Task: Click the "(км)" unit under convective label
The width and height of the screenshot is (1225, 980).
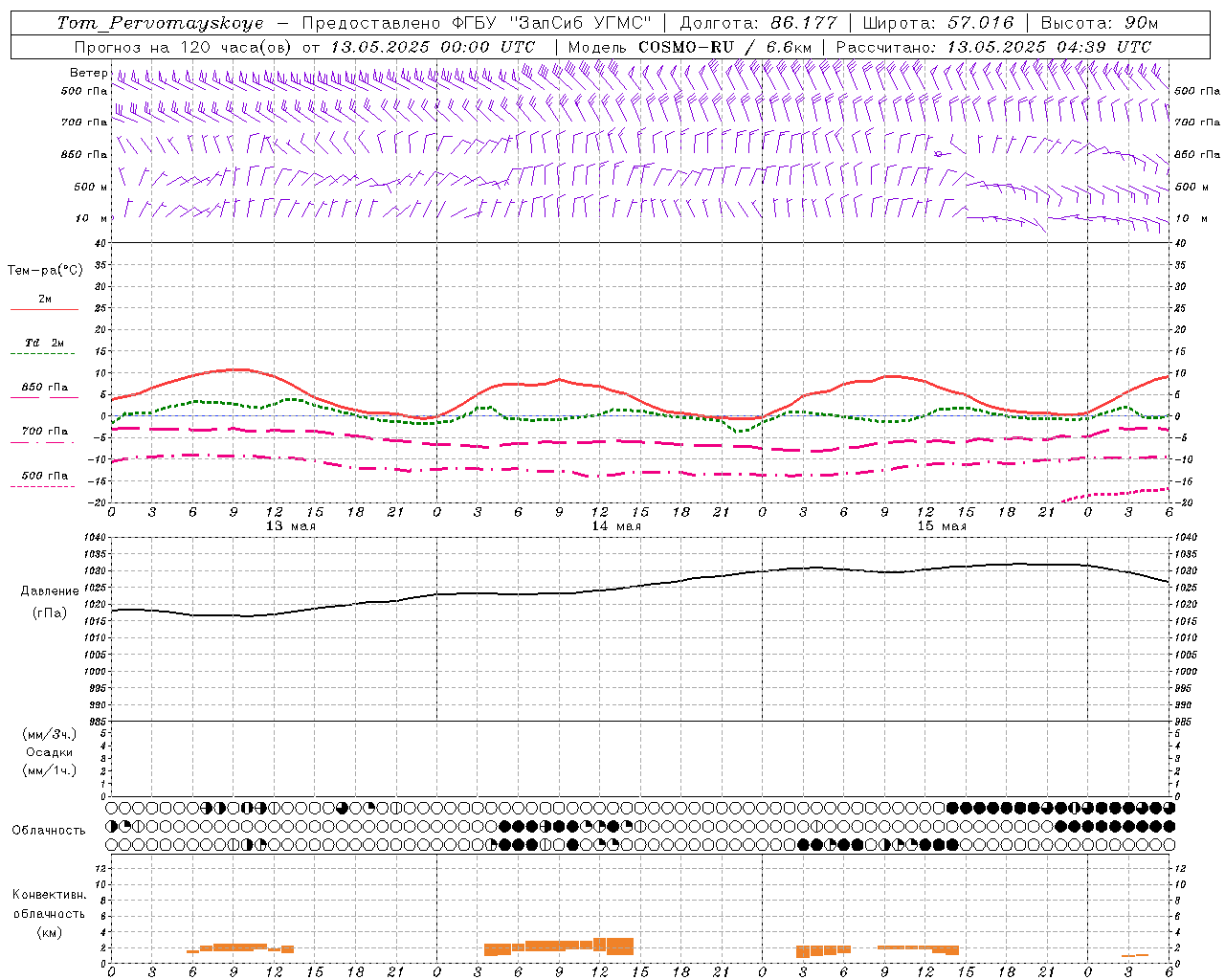Action: coord(49,931)
